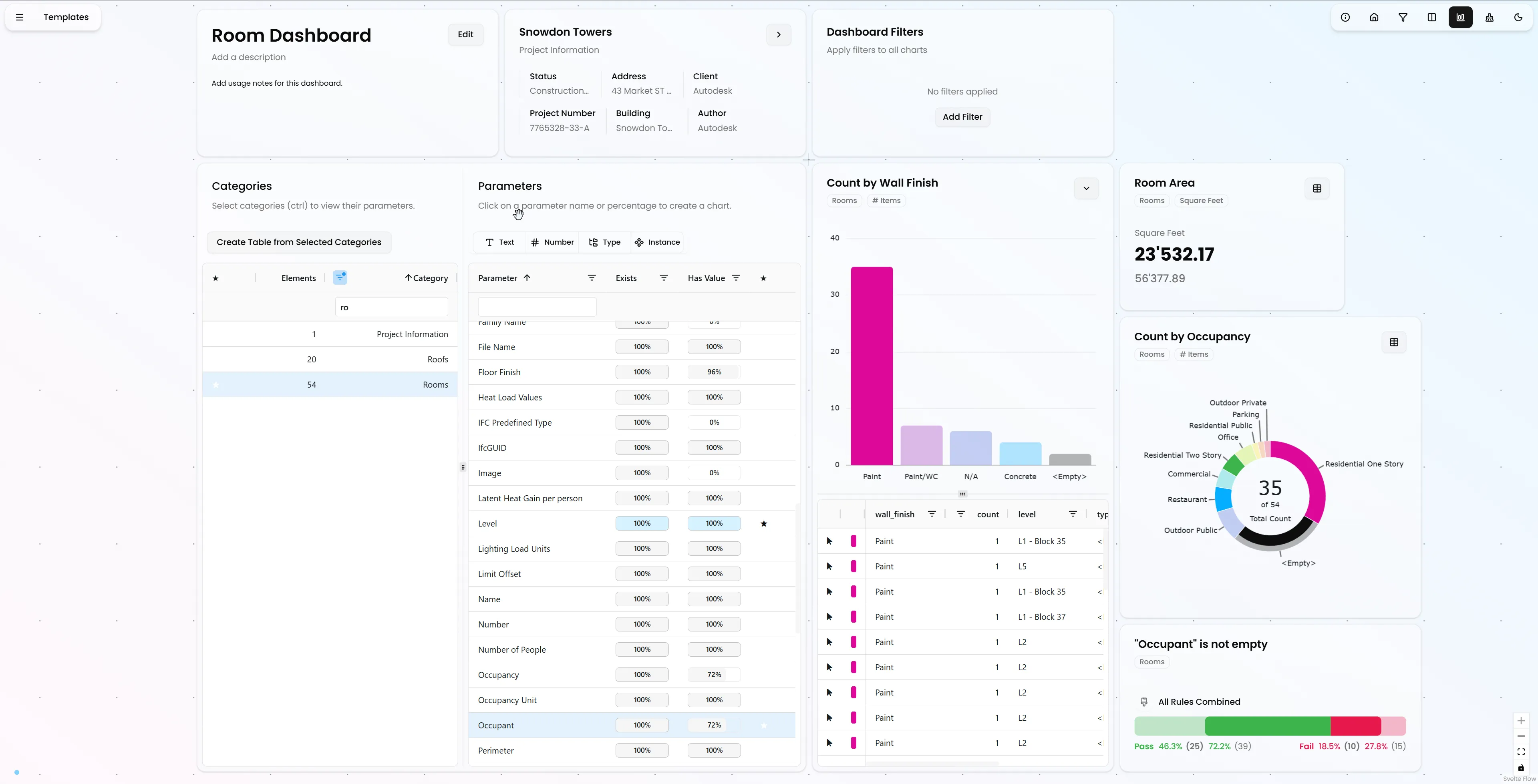Select the Number parameter type tab
Screen dimensions: 1538x784
(x=552, y=242)
